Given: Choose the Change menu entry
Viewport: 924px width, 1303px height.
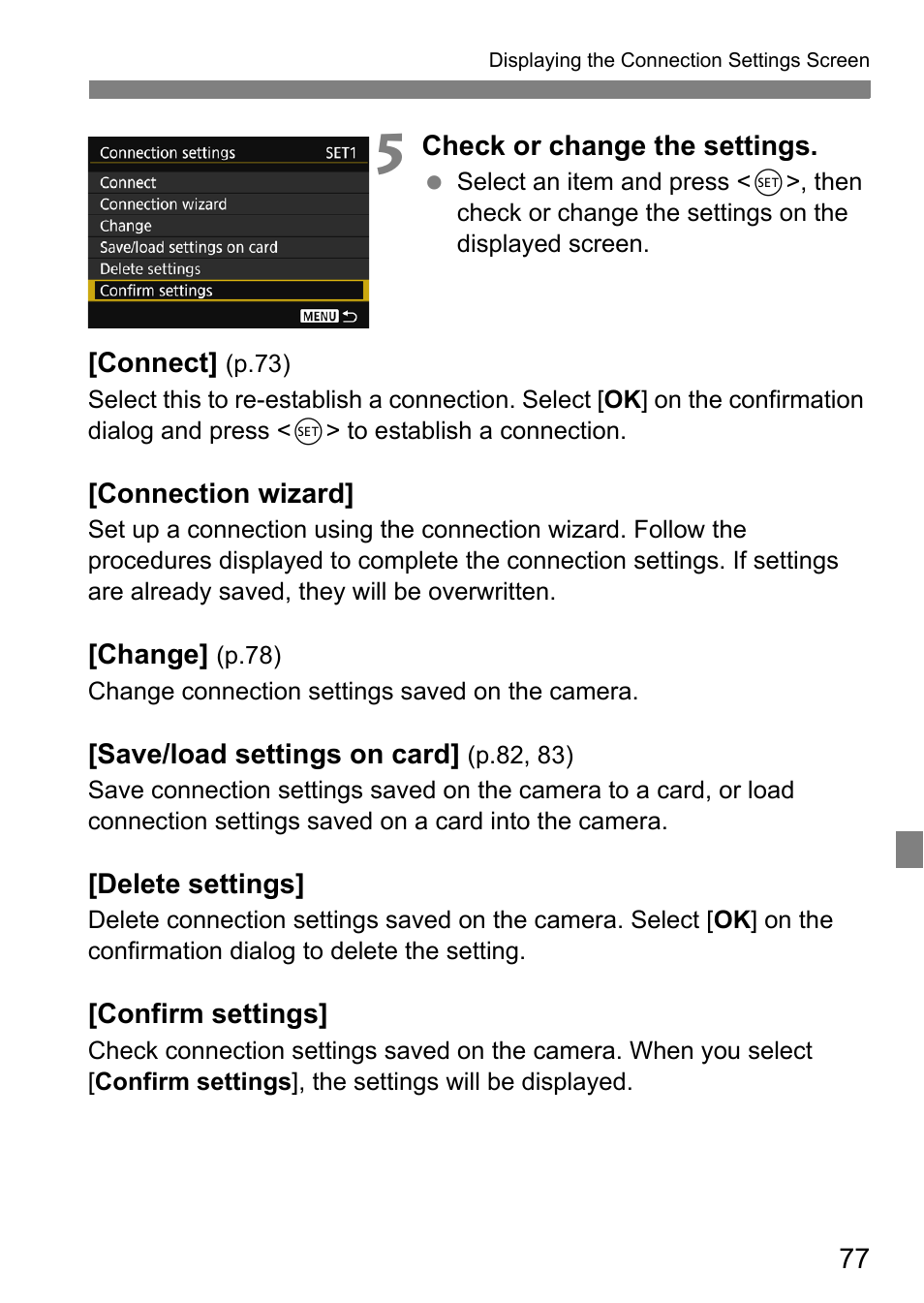Looking at the screenshot, I should [229, 226].
